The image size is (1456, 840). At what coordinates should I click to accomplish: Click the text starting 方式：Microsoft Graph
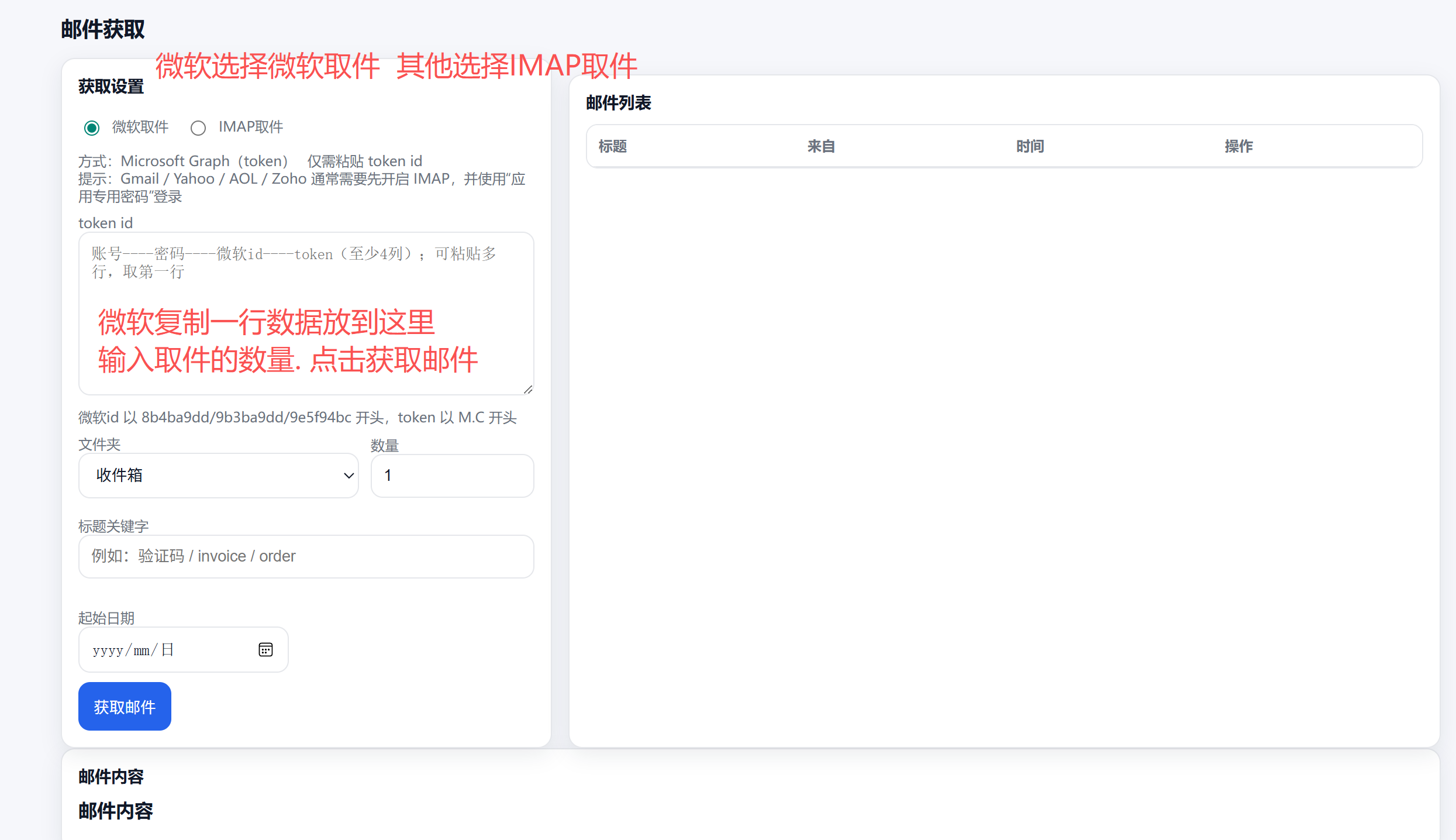click(250, 161)
